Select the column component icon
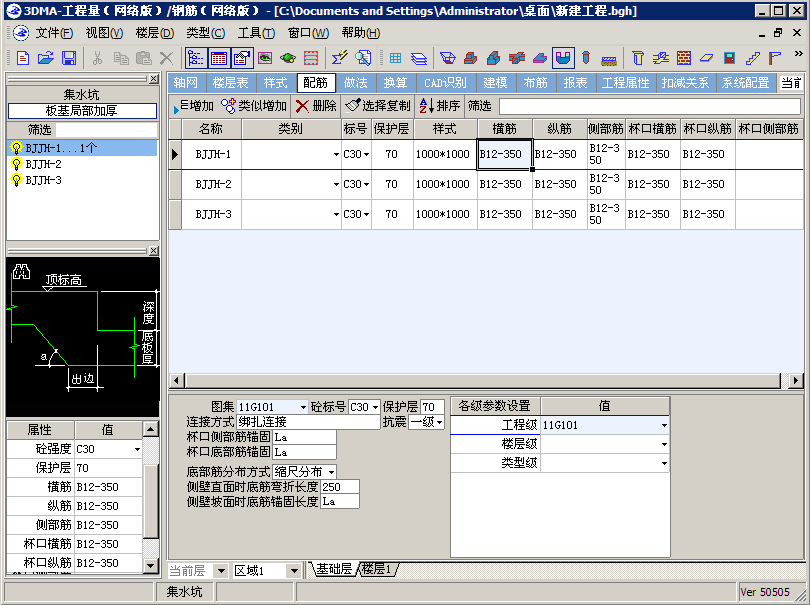Screen dimensions: 810x605 click(x=638, y=58)
